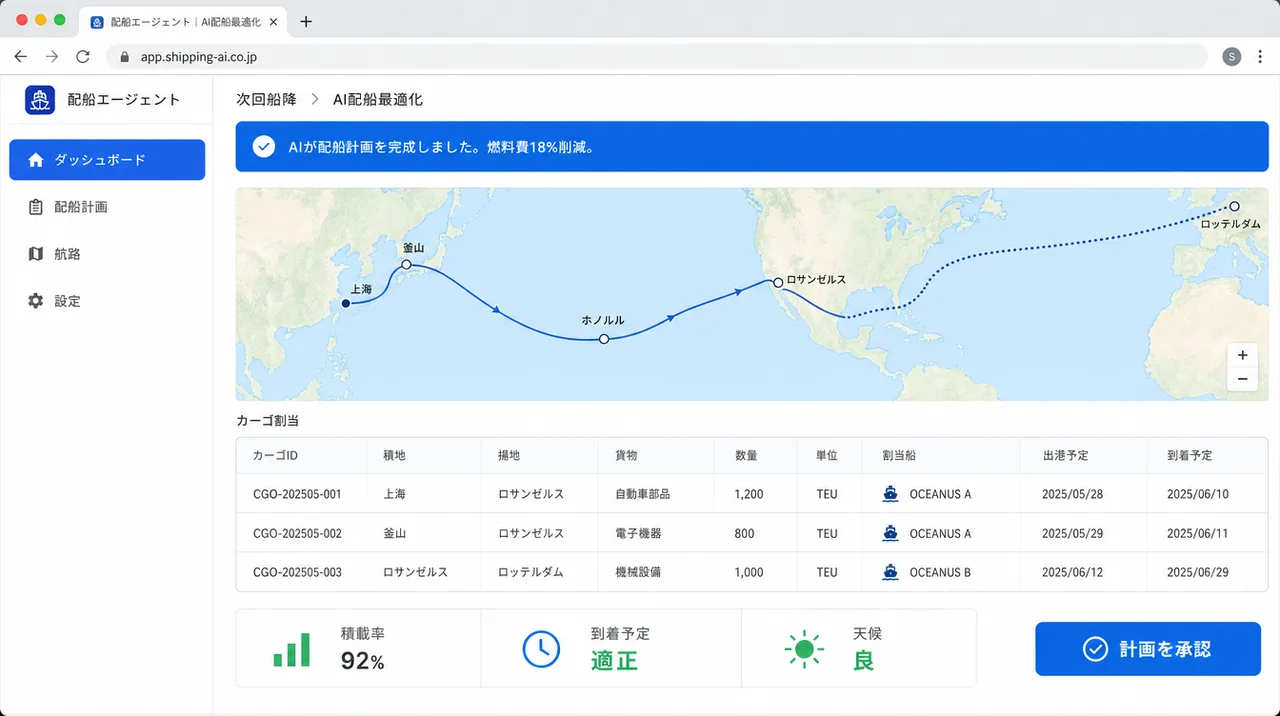Click the 配船エージェント ship logo icon
The height and width of the screenshot is (716, 1280).
click(40, 99)
